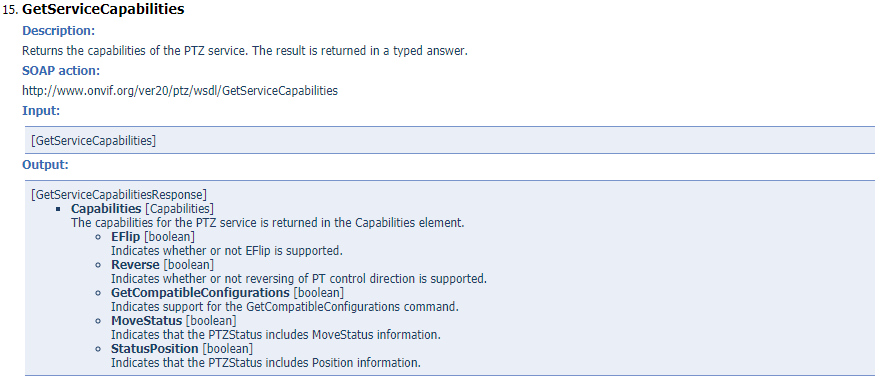The width and height of the screenshot is (881, 380).
Task: Click the [GetServiceCapabilitiesResponse] output element
Action: tap(119, 195)
